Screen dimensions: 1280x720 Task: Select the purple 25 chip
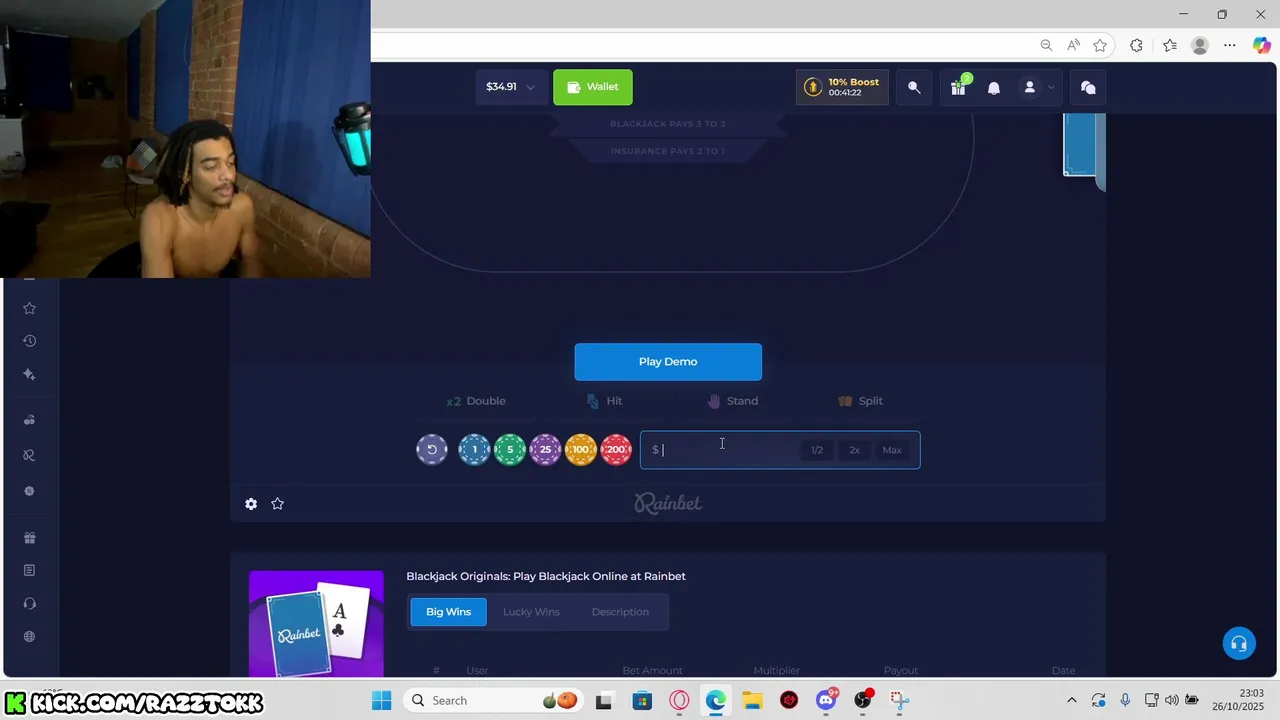tap(545, 450)
